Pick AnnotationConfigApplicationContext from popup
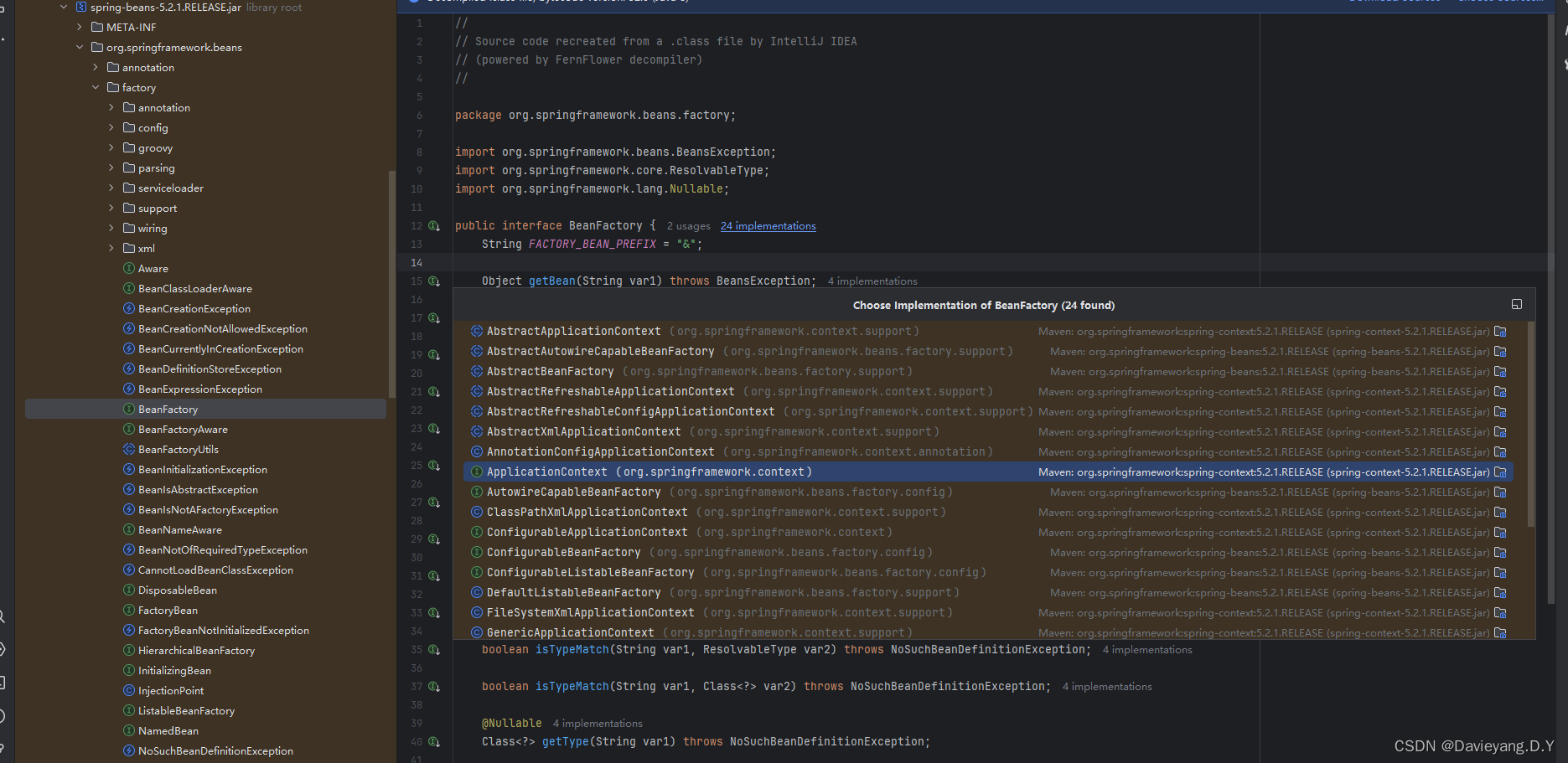This screenshot has height=763, width=1568. click(988, 452)
